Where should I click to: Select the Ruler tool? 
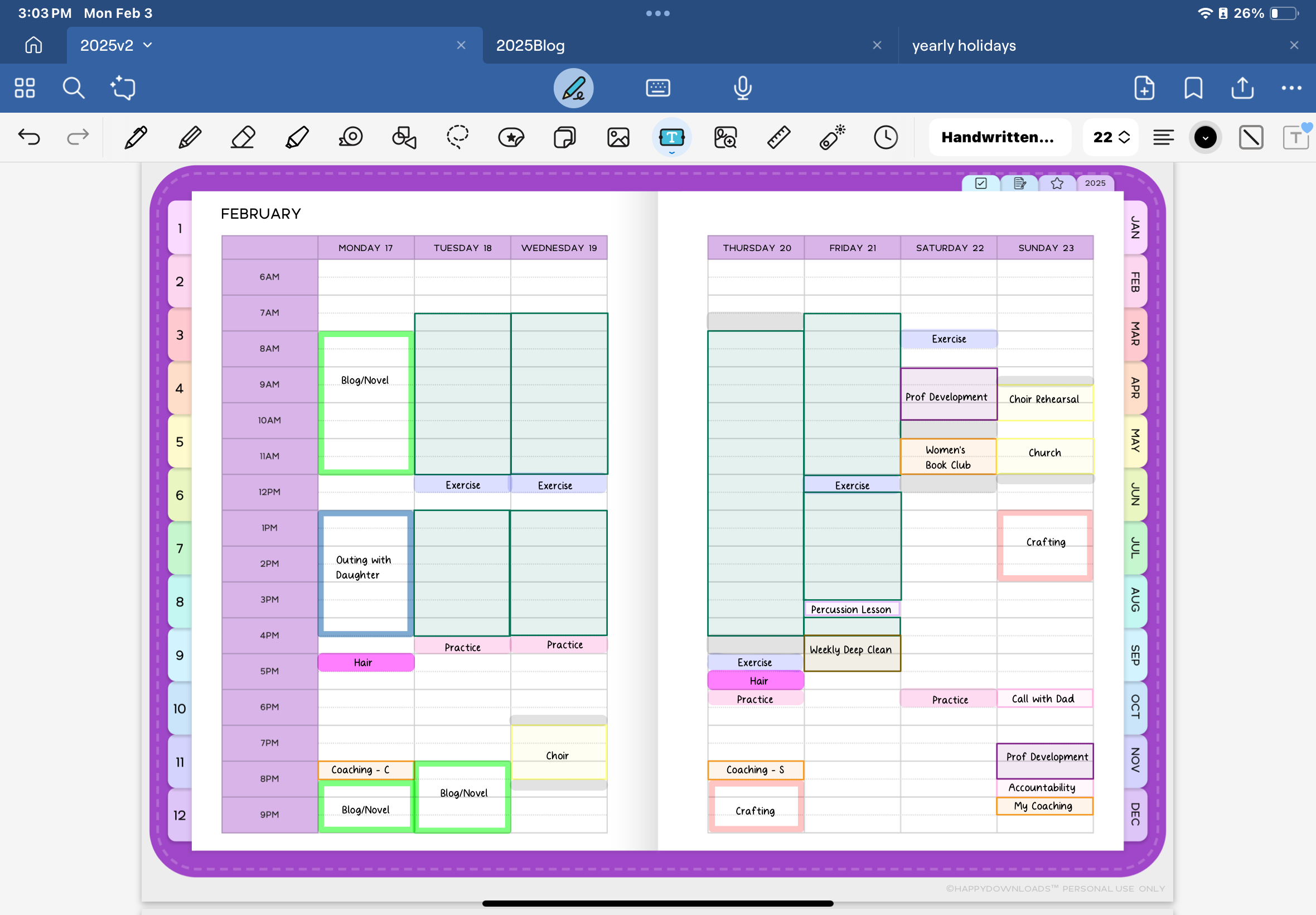point(778,138)
